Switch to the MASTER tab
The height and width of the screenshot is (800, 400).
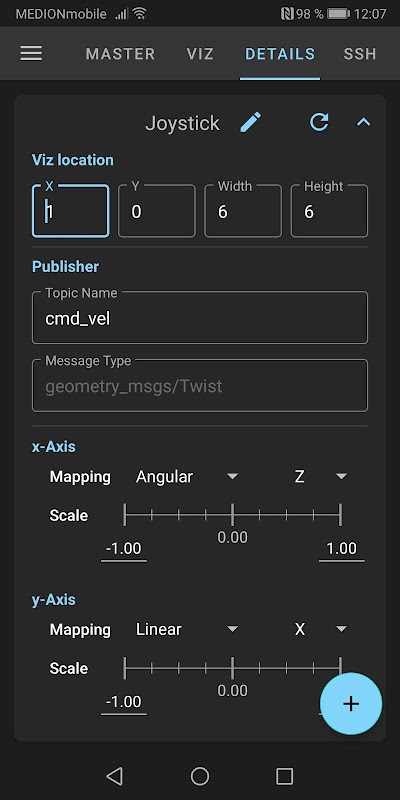coord(120,54)
